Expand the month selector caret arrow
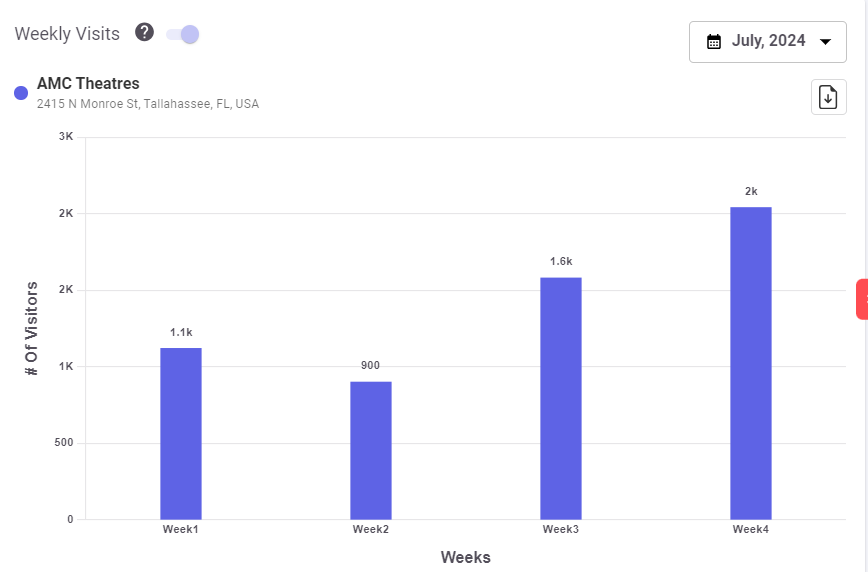The image size is (868, 572). [x=825, y=42]
